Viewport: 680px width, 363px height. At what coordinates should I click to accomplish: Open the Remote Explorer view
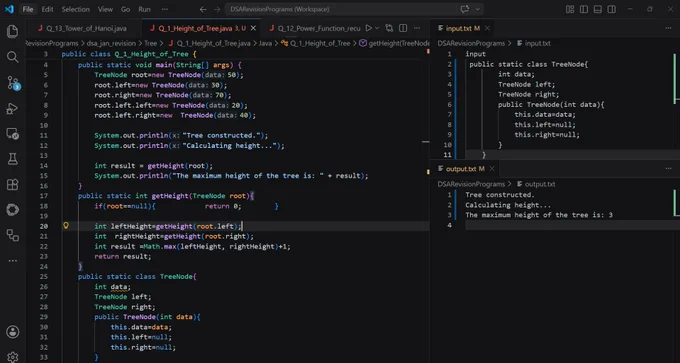tap(13, 134)
